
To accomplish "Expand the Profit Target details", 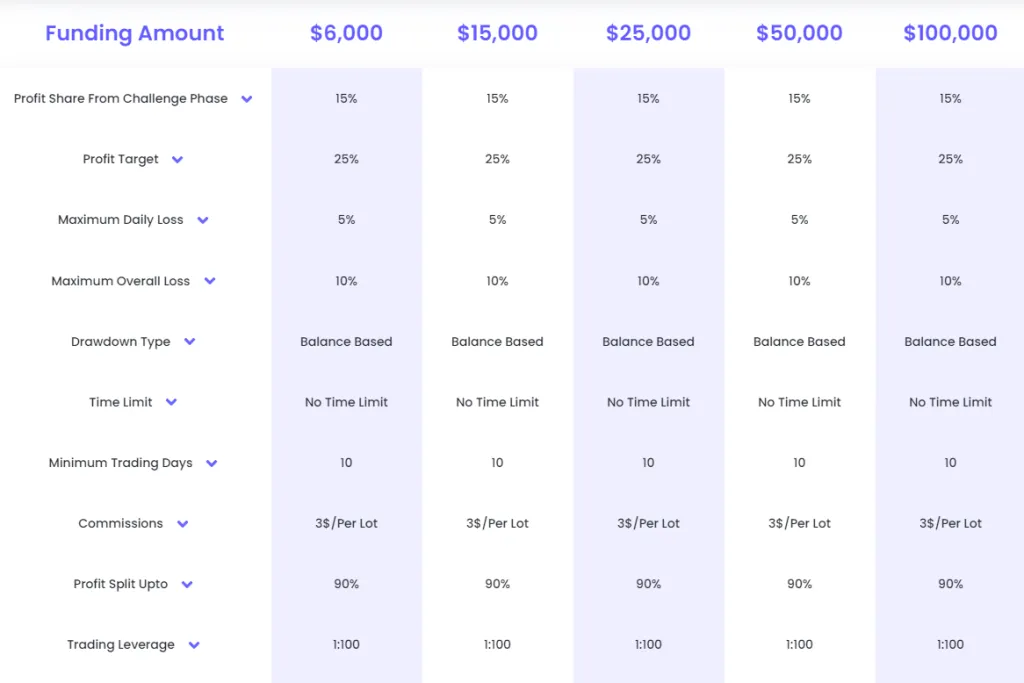I will pyautogui.click(x=177, y=159).
